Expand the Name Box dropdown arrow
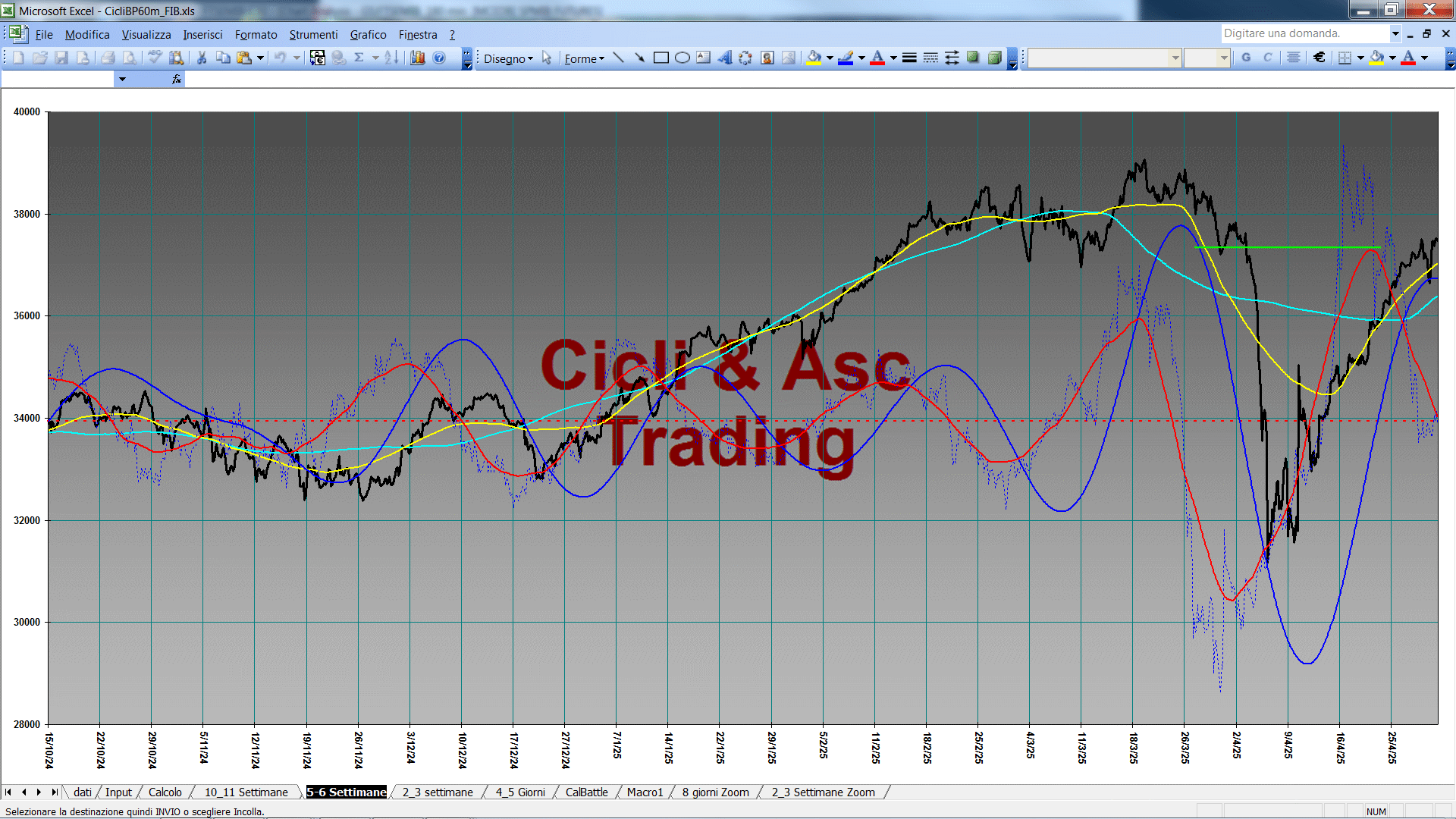The height and width of the screenshot is (819, 1456). tap(122, 79)
